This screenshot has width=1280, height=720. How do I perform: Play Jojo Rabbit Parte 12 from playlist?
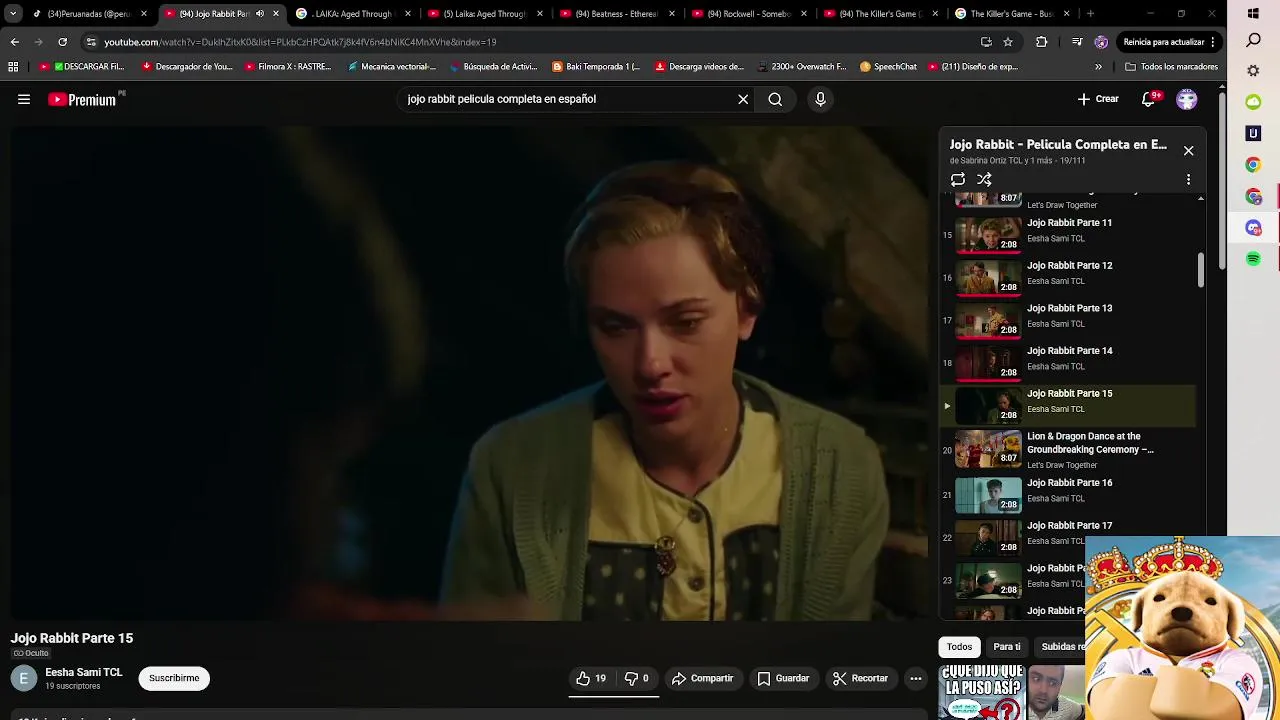click(x=1068, y=276)
